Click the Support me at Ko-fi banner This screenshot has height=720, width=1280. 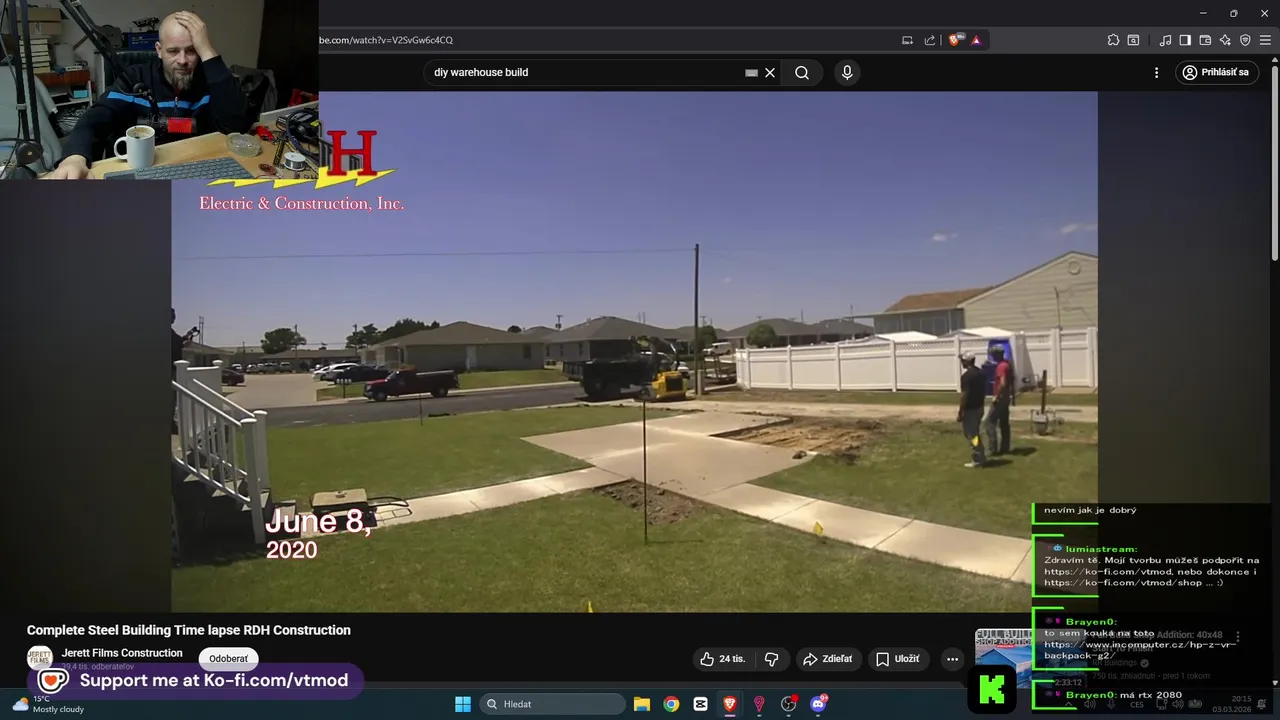point(196,681)
